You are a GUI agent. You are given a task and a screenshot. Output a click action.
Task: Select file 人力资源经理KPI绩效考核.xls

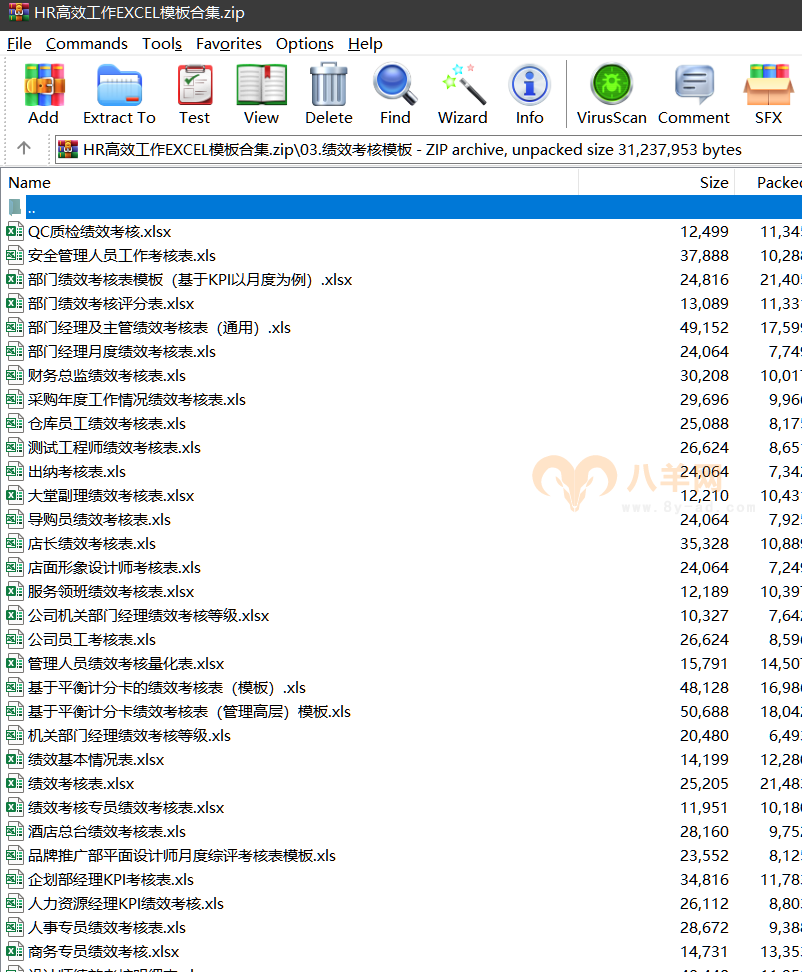tap(126, 904)
